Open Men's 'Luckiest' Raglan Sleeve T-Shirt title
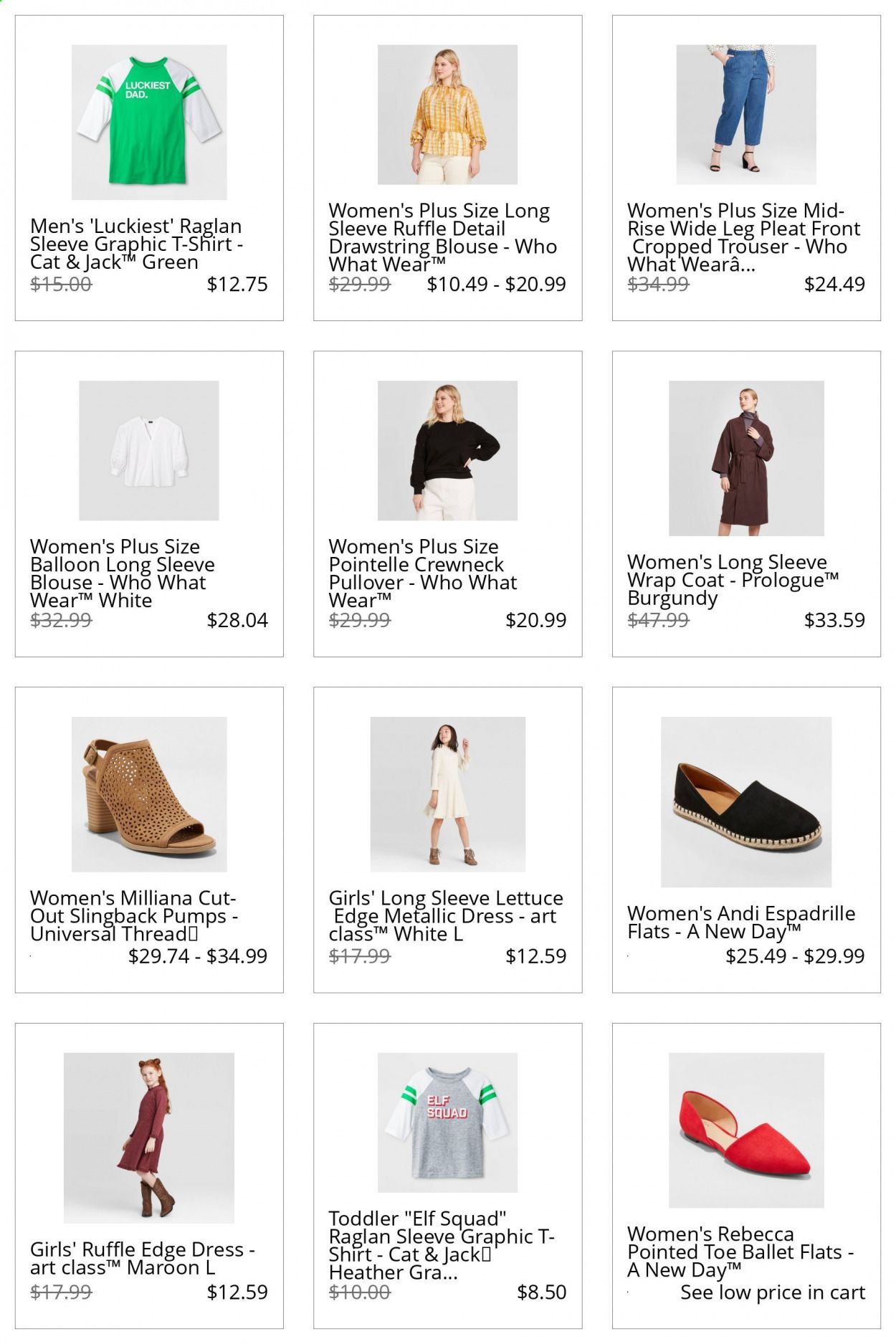Viewport: 896px width, 1344px height. pyautogui.click(x=137, y=244)
